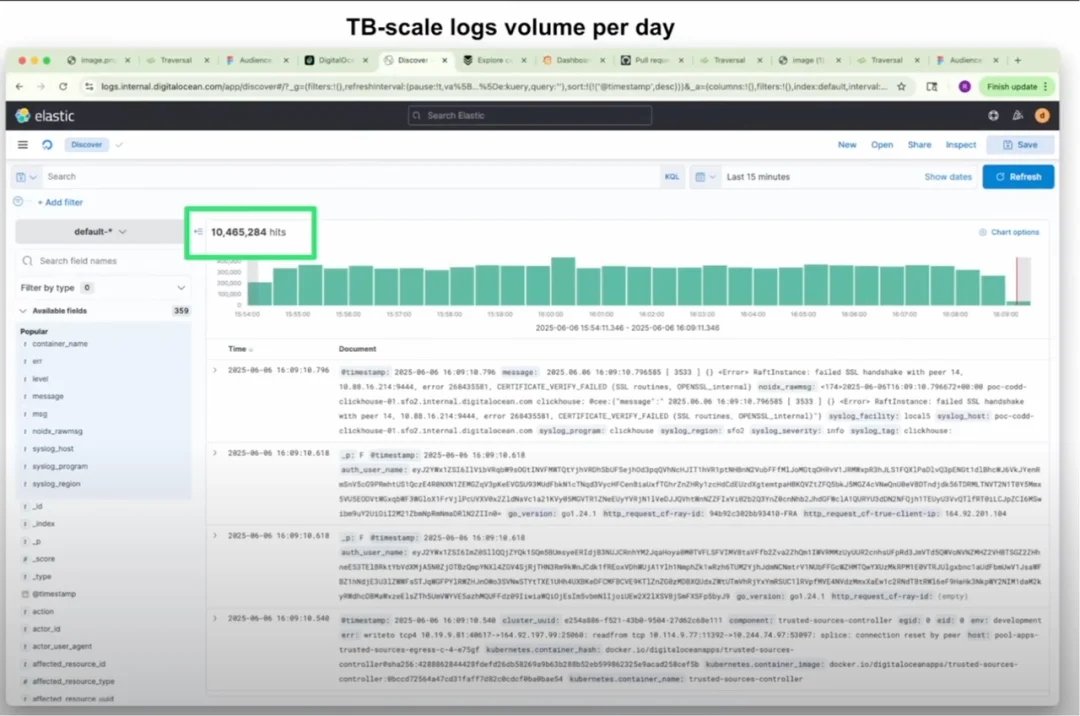Image resolution: width=1080 pixels, height=716 pixels.
Task: Click the filter options icon beside Add filter
Action: 18,202
